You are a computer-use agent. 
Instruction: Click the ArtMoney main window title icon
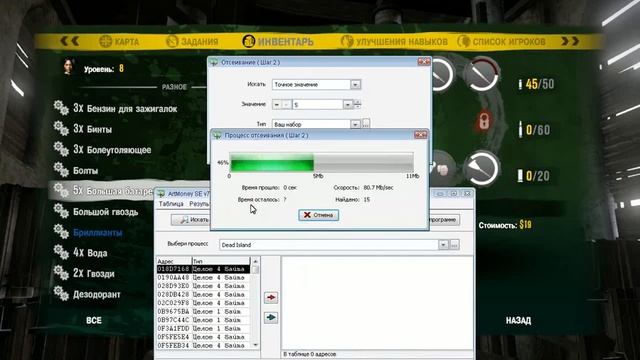coord(161,193)
